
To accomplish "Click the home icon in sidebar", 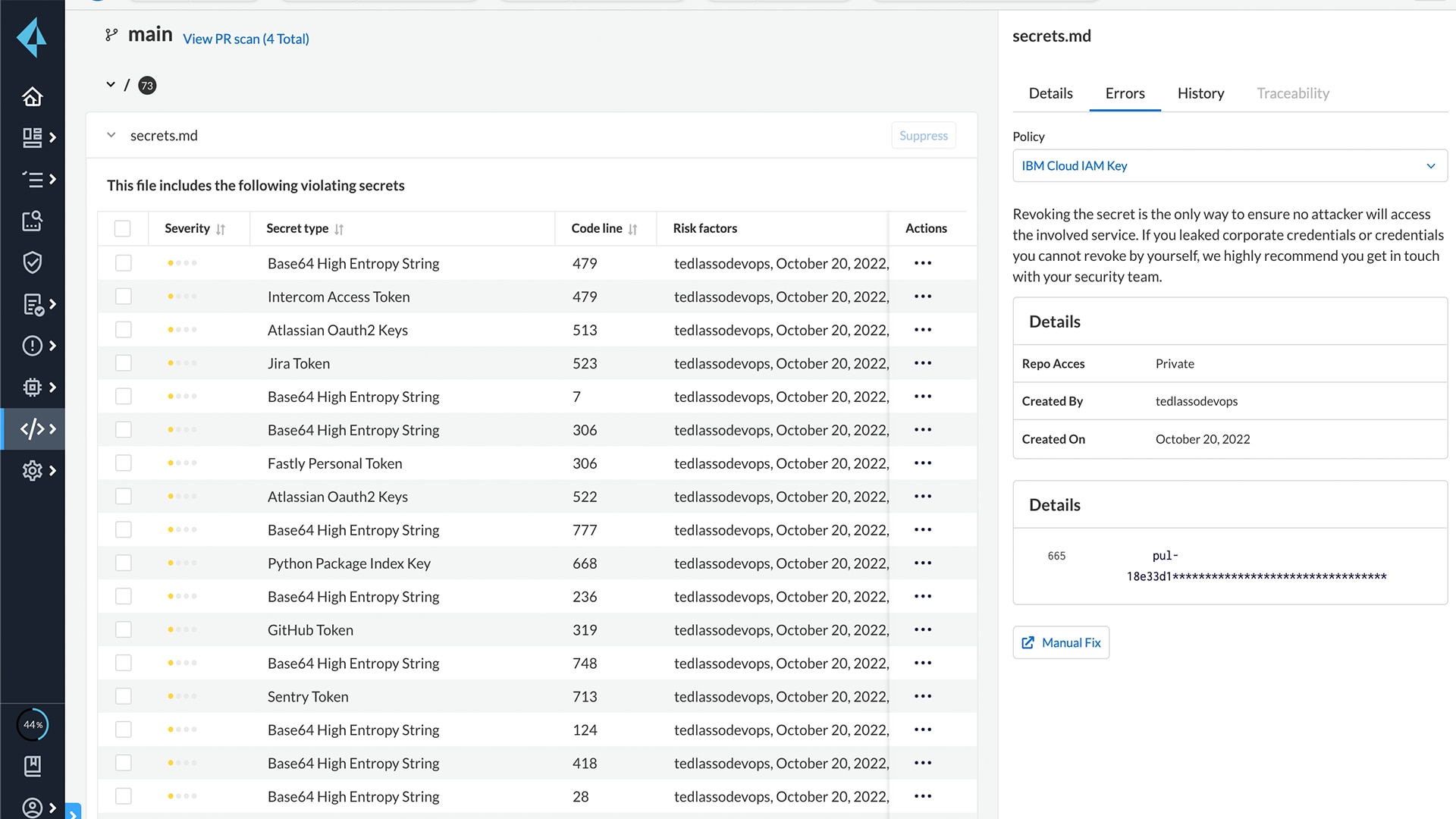I will 32,97.
